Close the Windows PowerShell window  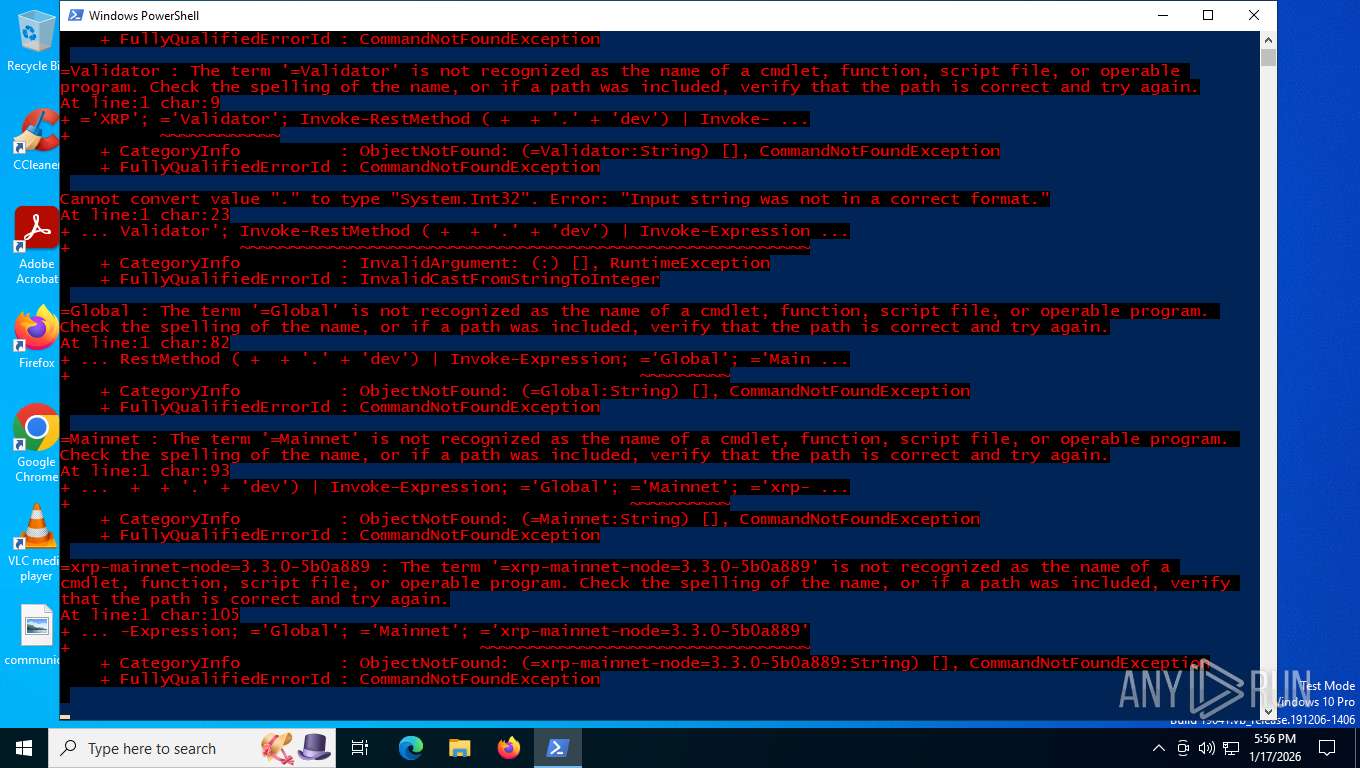point(1253,15)
